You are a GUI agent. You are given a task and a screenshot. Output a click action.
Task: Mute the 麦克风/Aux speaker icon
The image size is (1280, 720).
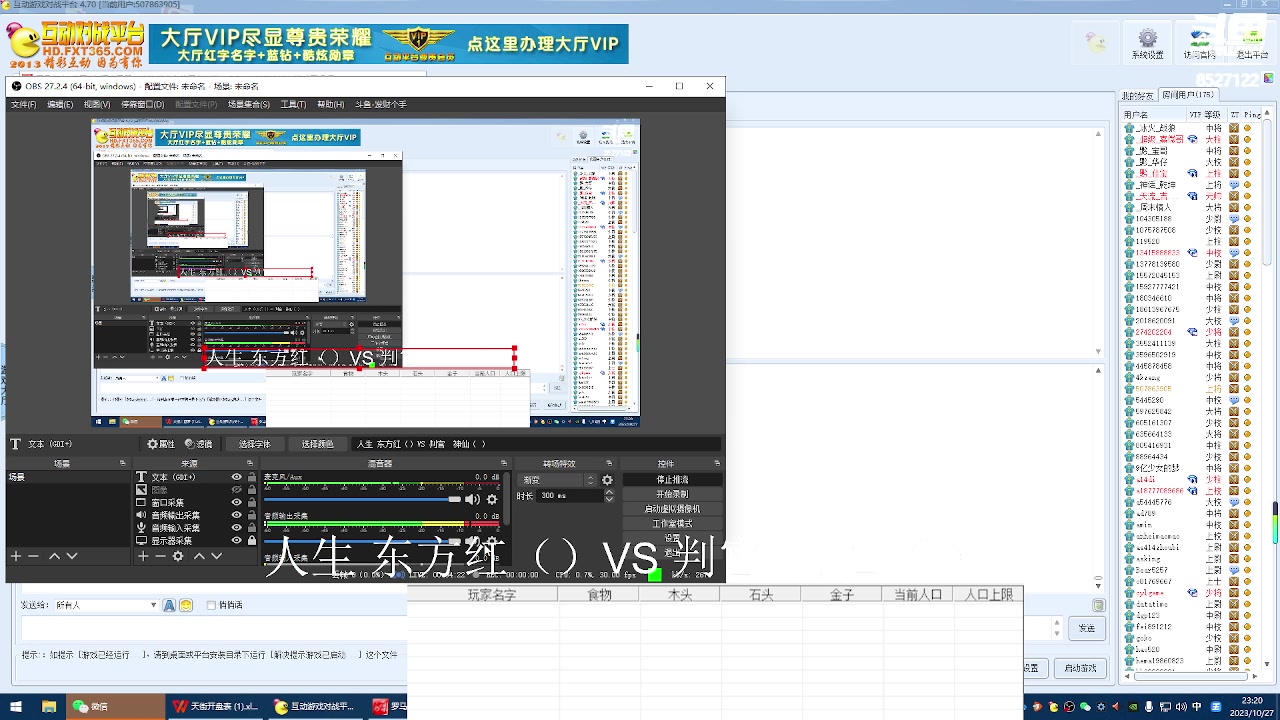472,499
